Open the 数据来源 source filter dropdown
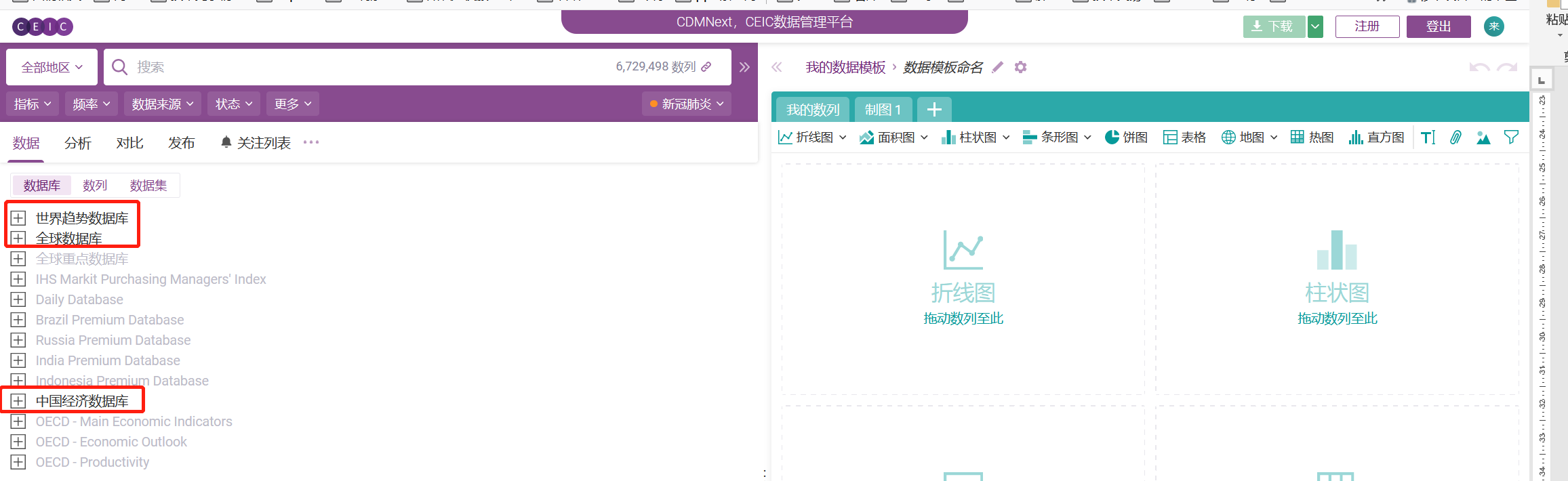The width and height of the screenshot is (1568, 481). [x=163, y=104]
